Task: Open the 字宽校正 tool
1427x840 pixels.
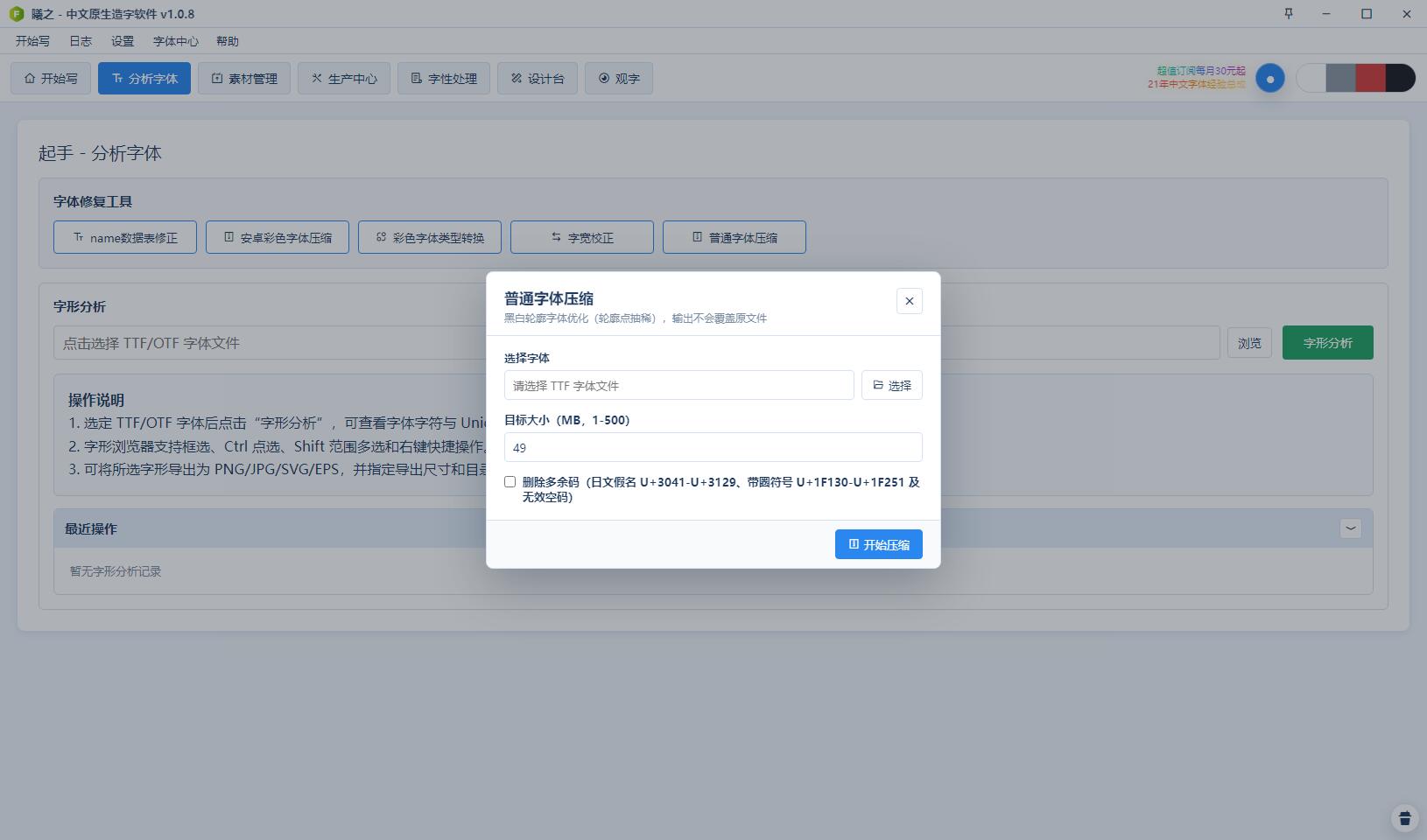Action: [x=582, y=237]
